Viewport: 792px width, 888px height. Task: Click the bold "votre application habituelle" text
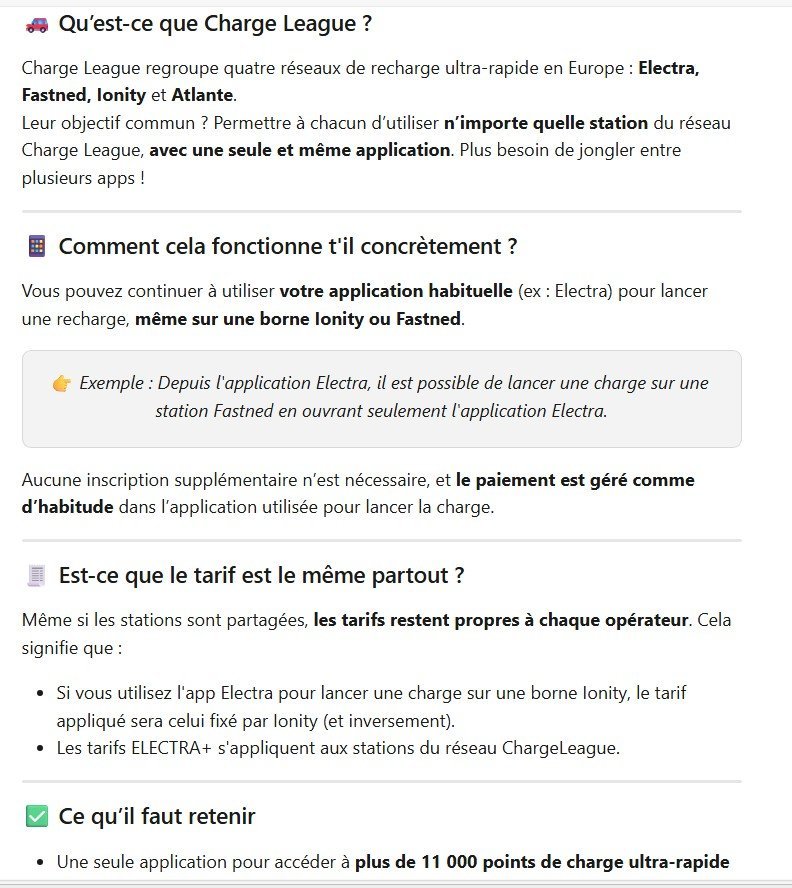pos(396,291)
